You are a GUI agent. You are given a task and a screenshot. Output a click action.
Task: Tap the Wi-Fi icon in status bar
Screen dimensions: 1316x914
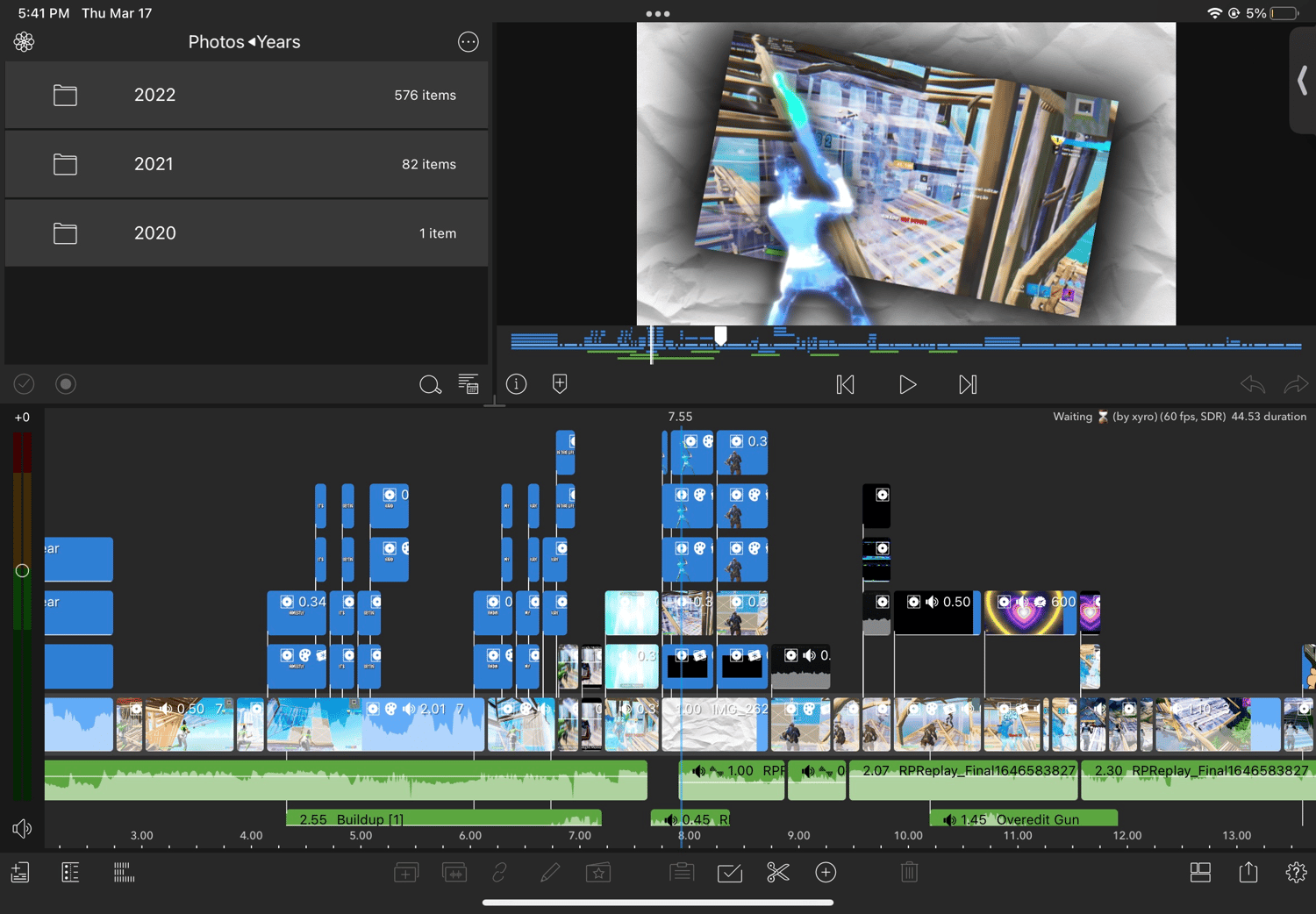pyautogui.click(x=1215, y=13)
